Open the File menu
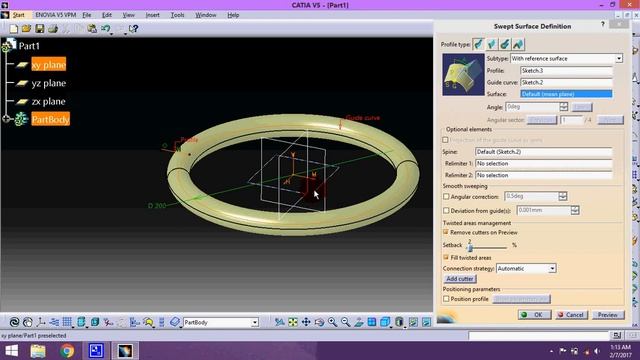This screenshot has width=640, height=360. 87,15
